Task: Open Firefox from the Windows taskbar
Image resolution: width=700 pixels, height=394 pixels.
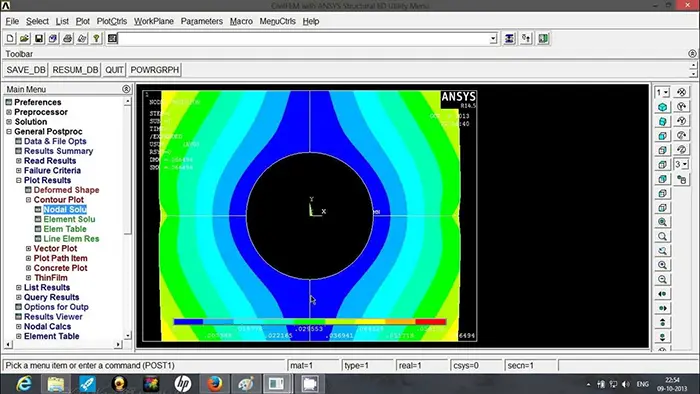Action: coord(215,383)
